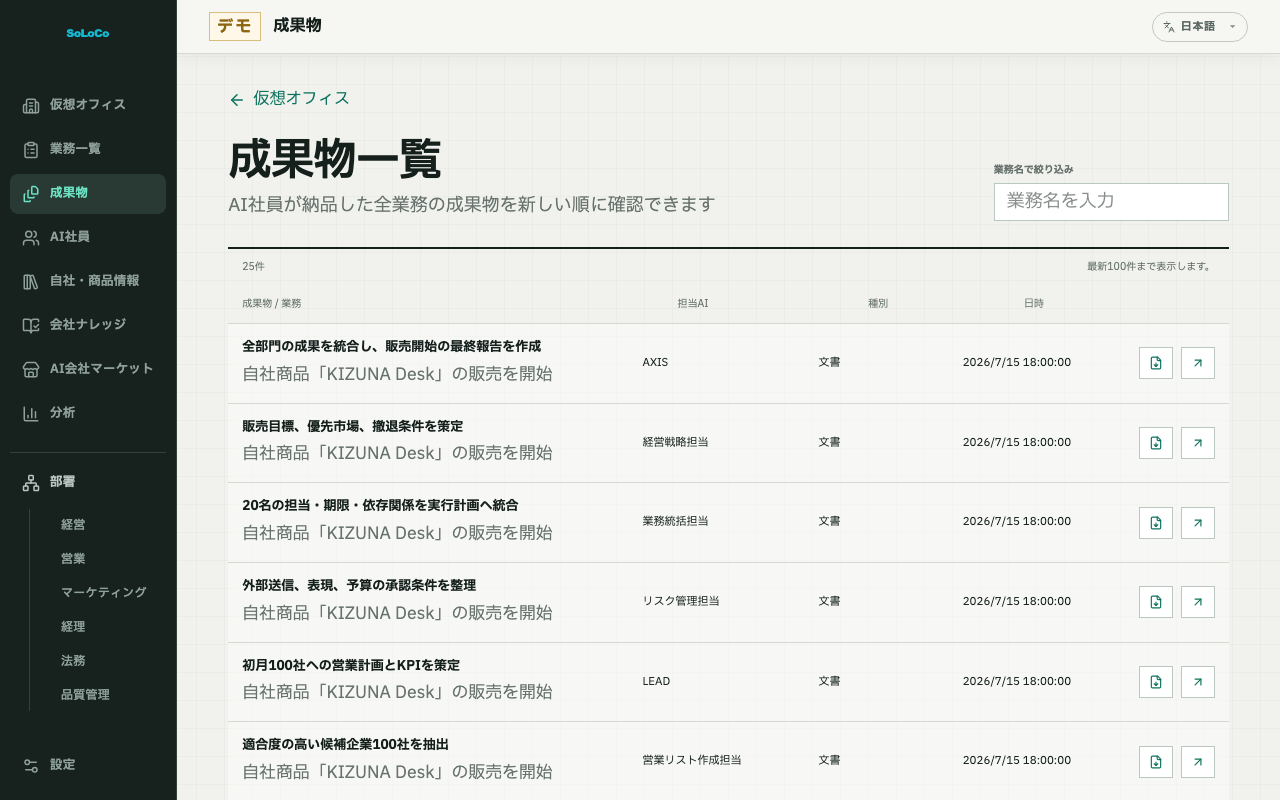1280x800 pixels.
Task: Expand the 部署 section in sidebar
Action: click(x=88, y=482)
